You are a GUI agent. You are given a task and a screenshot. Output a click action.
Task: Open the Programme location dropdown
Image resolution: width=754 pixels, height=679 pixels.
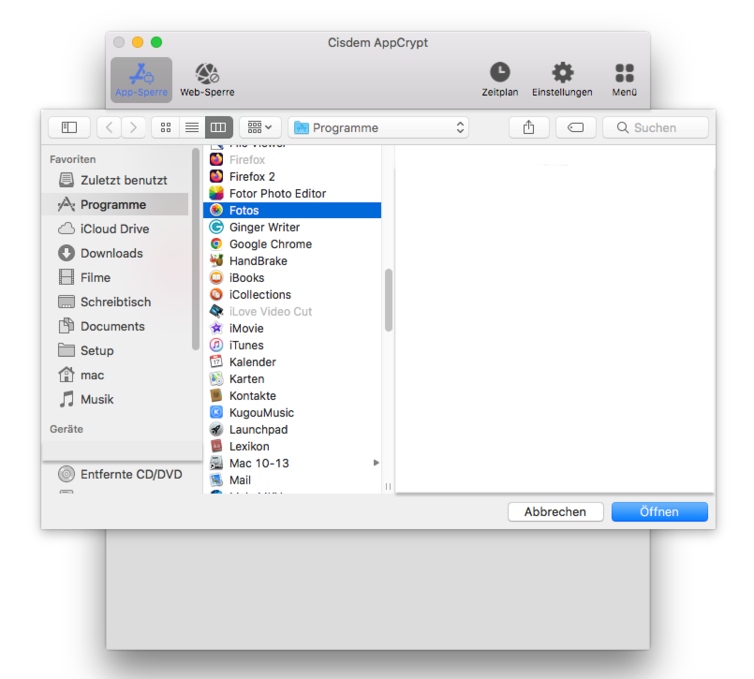pyautogui.click(x=378, y=127)
